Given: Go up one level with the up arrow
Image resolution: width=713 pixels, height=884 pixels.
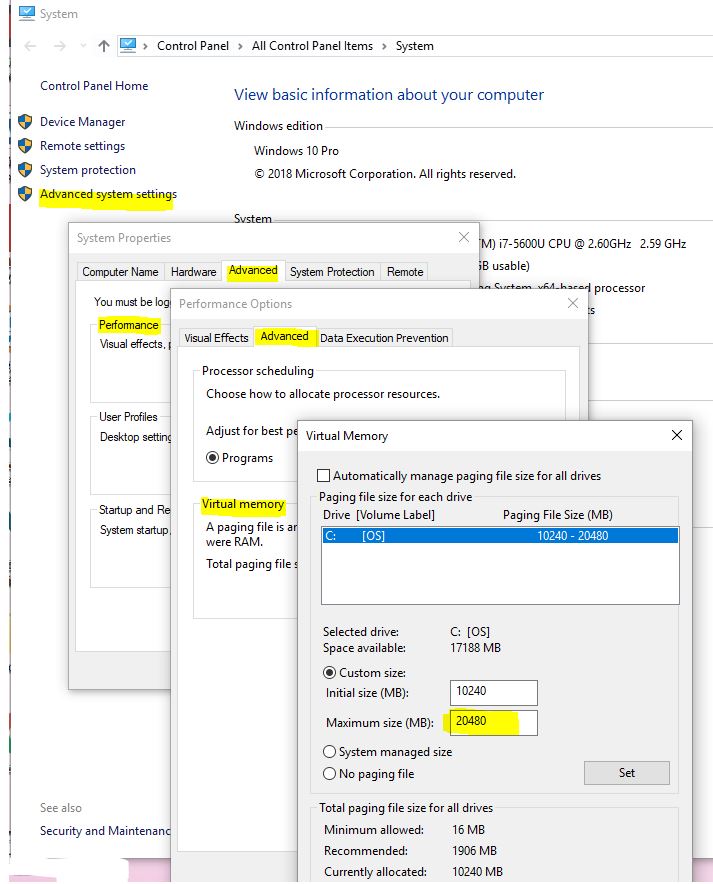Looking at the screenshot, I should pos(104,46).
